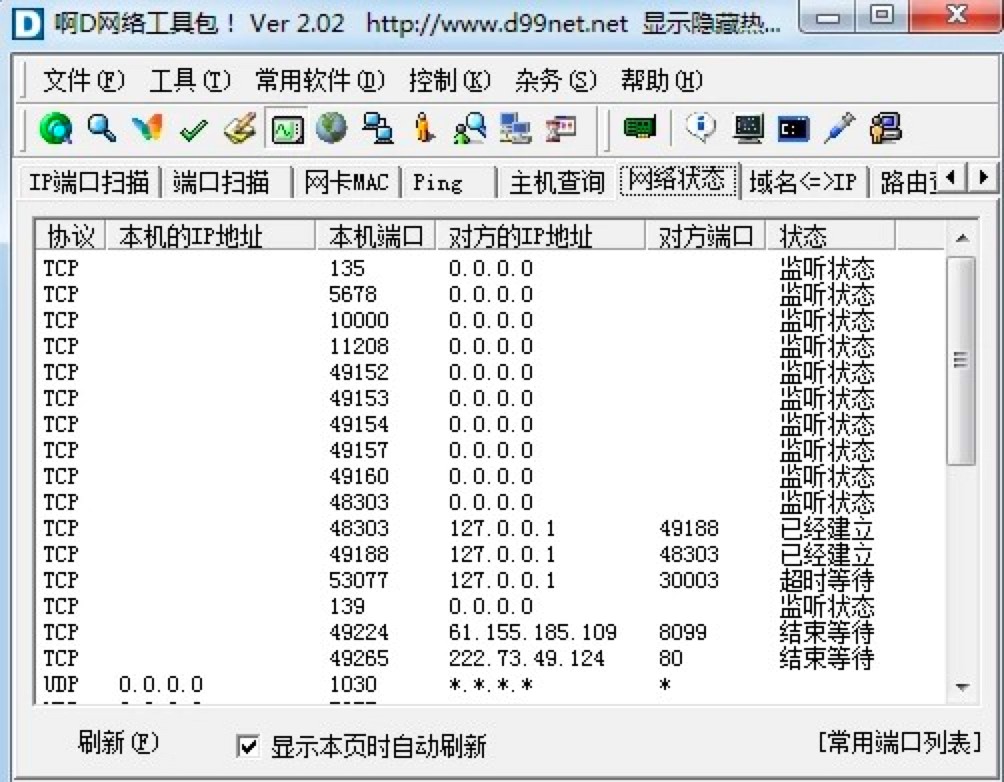This screenshot has height=782, width=1004.
Task: Sort by the 本机端口 column header
Action: coord(376,236)
